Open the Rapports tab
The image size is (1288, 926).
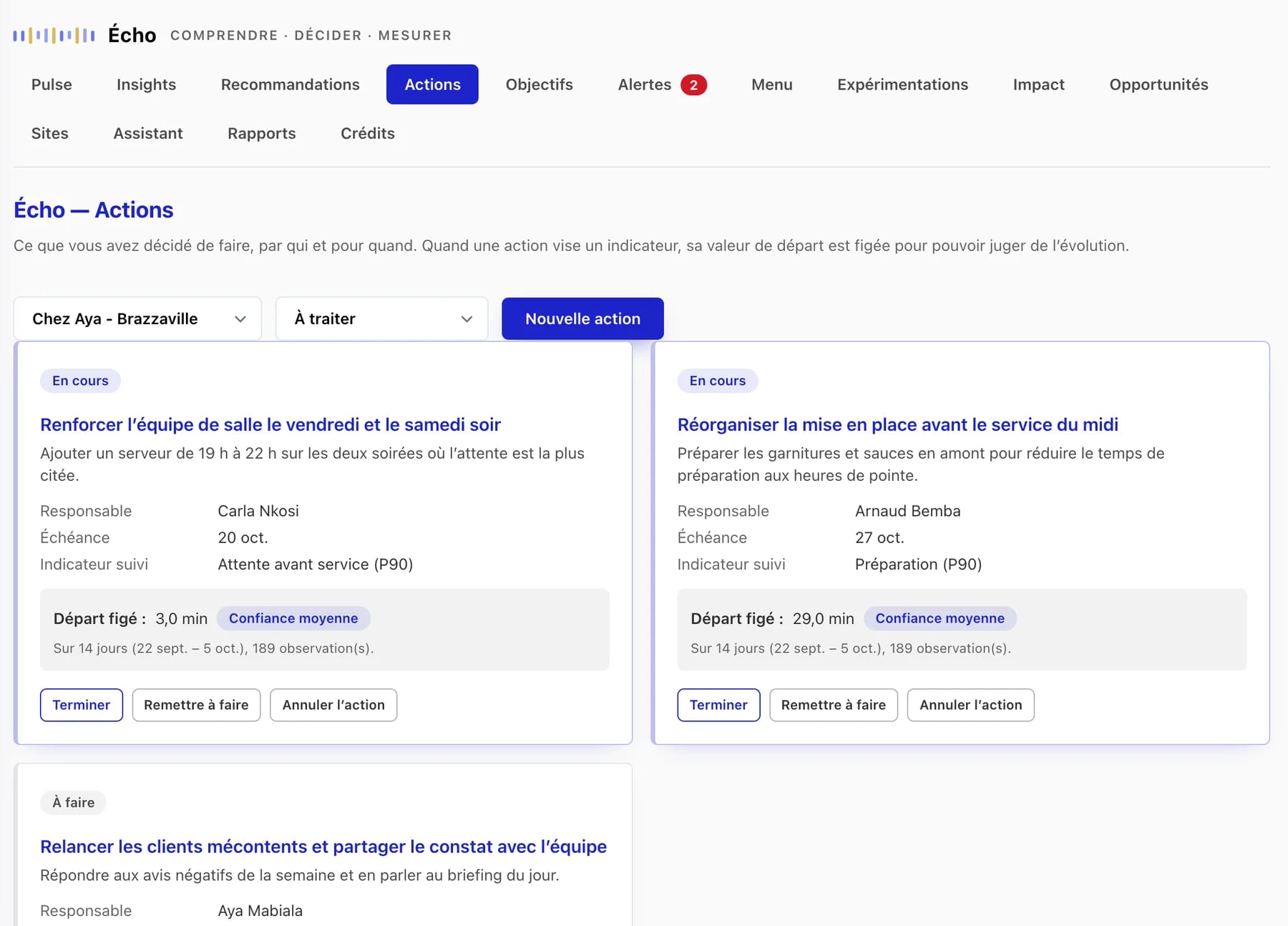pos(261,133)
